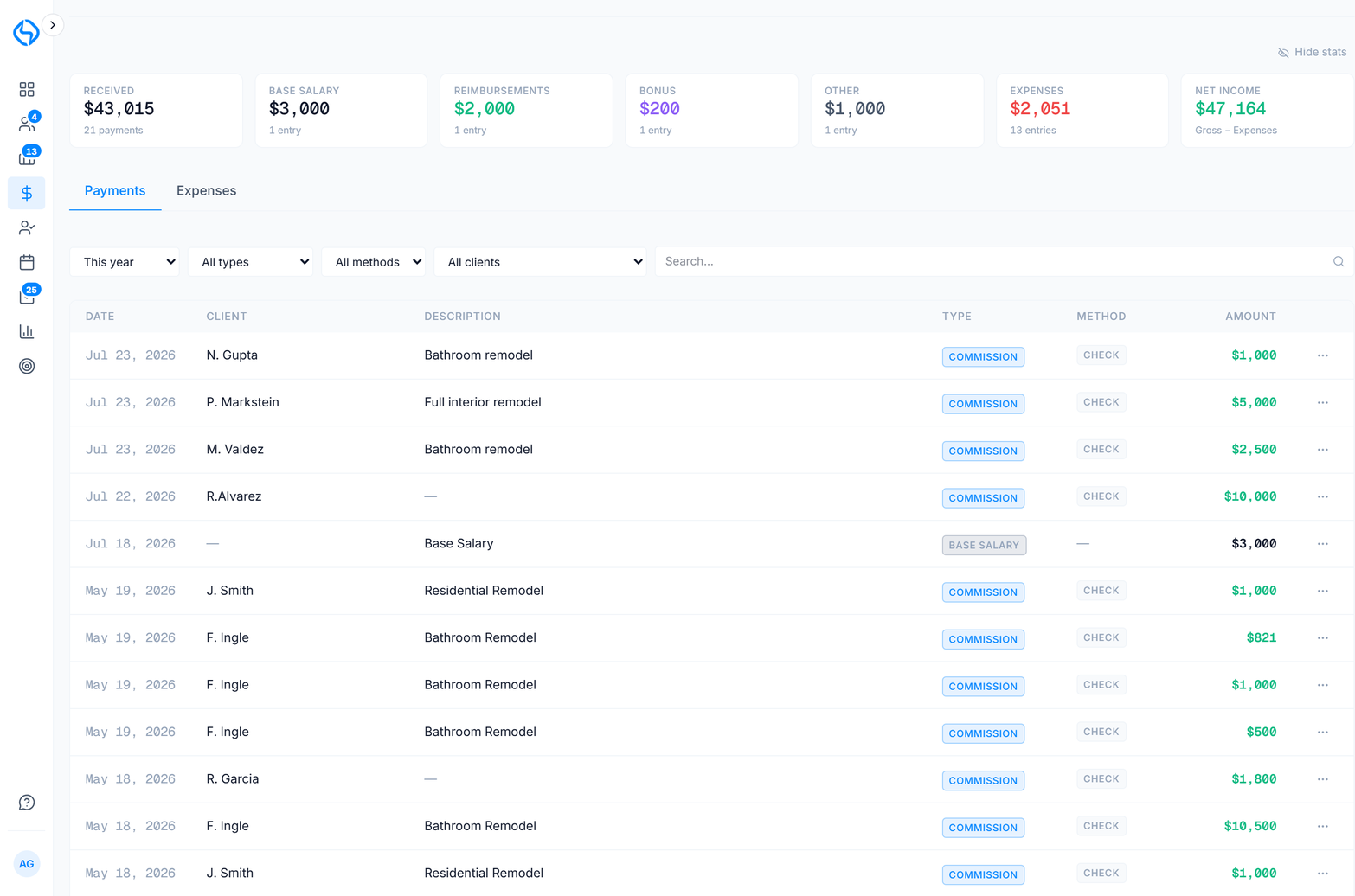Screen dimensions: 1355x896
Task: Click Full interior remodel description
Action: 483,402
